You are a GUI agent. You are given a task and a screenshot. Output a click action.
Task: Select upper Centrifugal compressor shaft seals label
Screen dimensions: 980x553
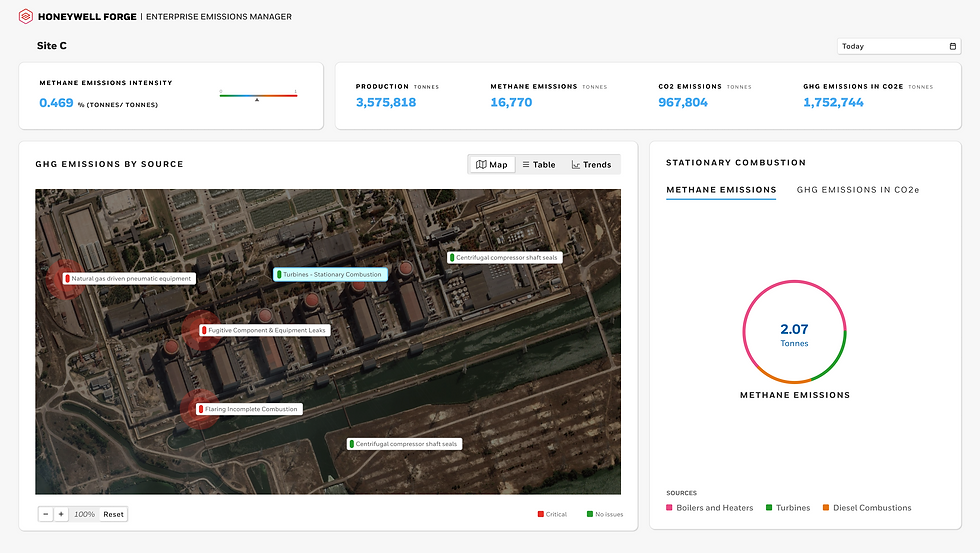[x=505, y=257]
